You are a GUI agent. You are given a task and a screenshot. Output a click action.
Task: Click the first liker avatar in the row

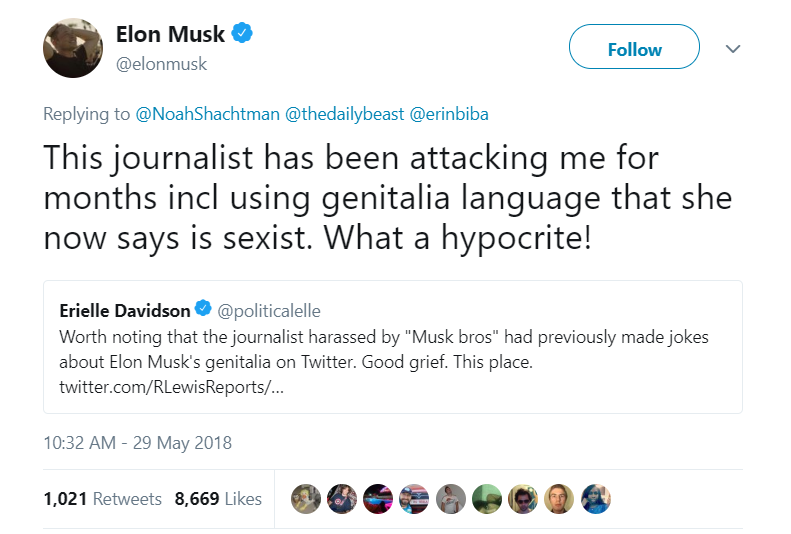pos(306,498)
